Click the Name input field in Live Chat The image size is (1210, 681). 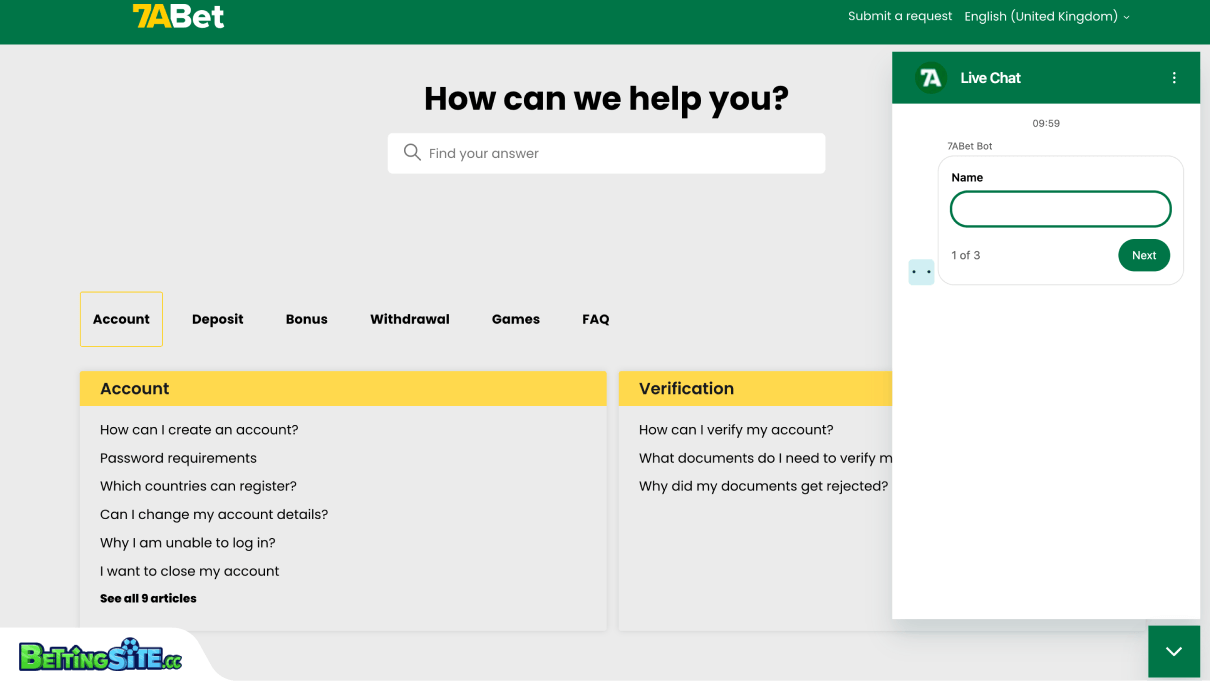1060,208
